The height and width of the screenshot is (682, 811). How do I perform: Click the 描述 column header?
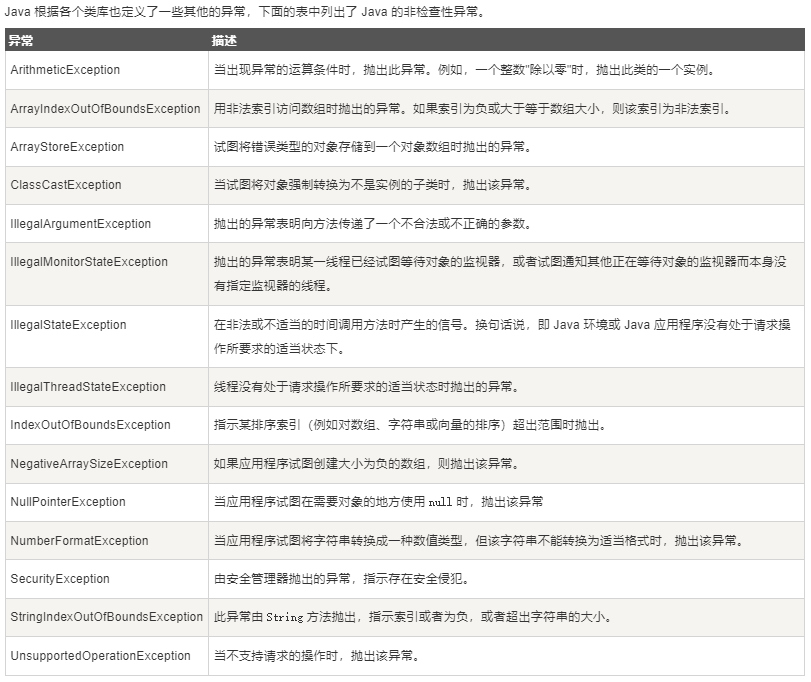pyautogui.click(x=506, y=40)
